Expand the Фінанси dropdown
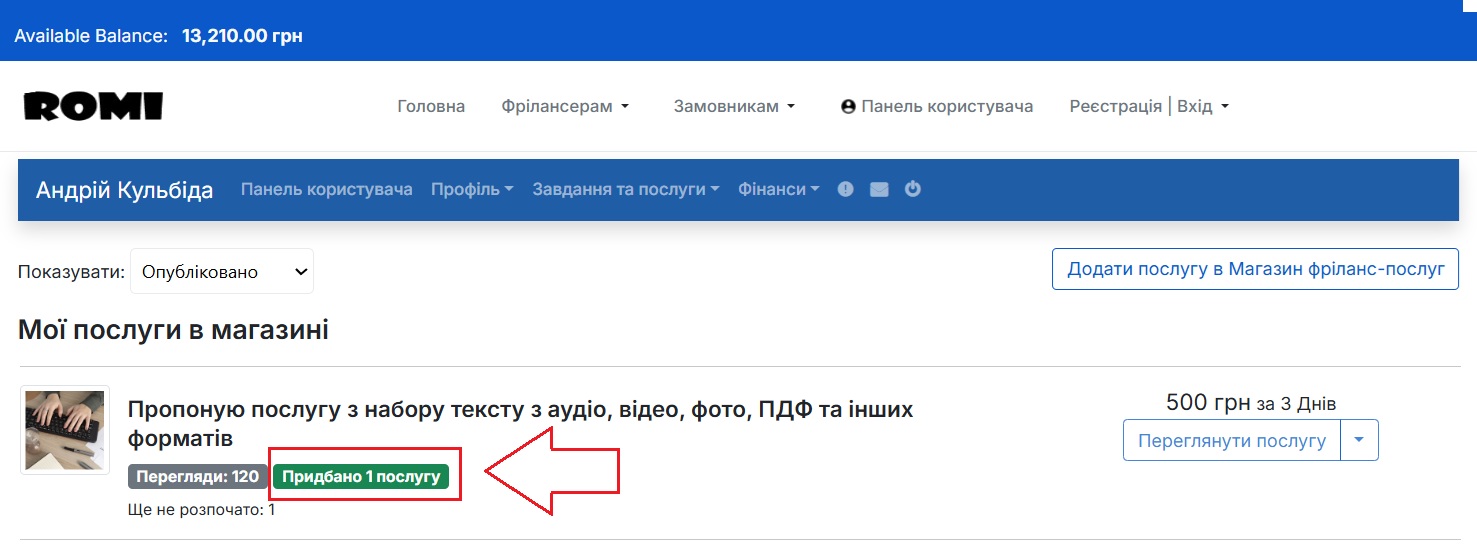Image resolution: width=1477 pixels, height=546 pixels. point(779,189)
